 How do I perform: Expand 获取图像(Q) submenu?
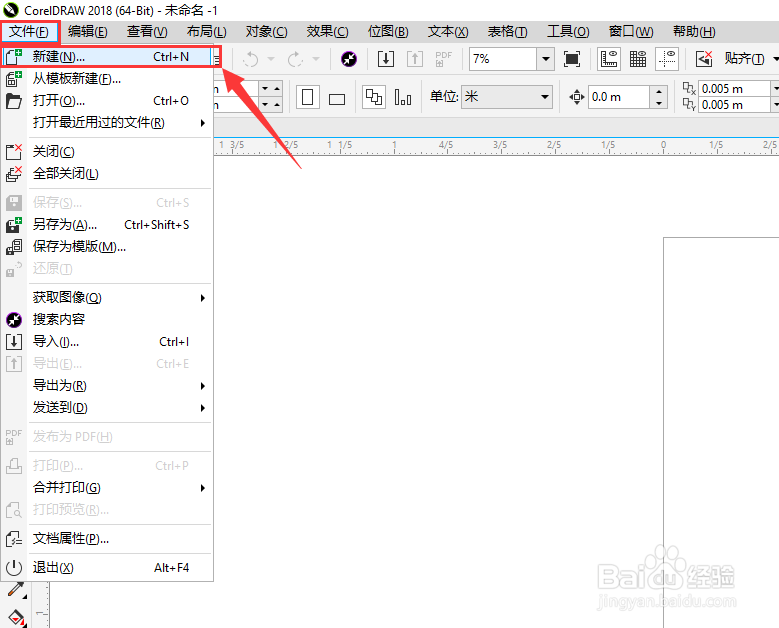108,298
